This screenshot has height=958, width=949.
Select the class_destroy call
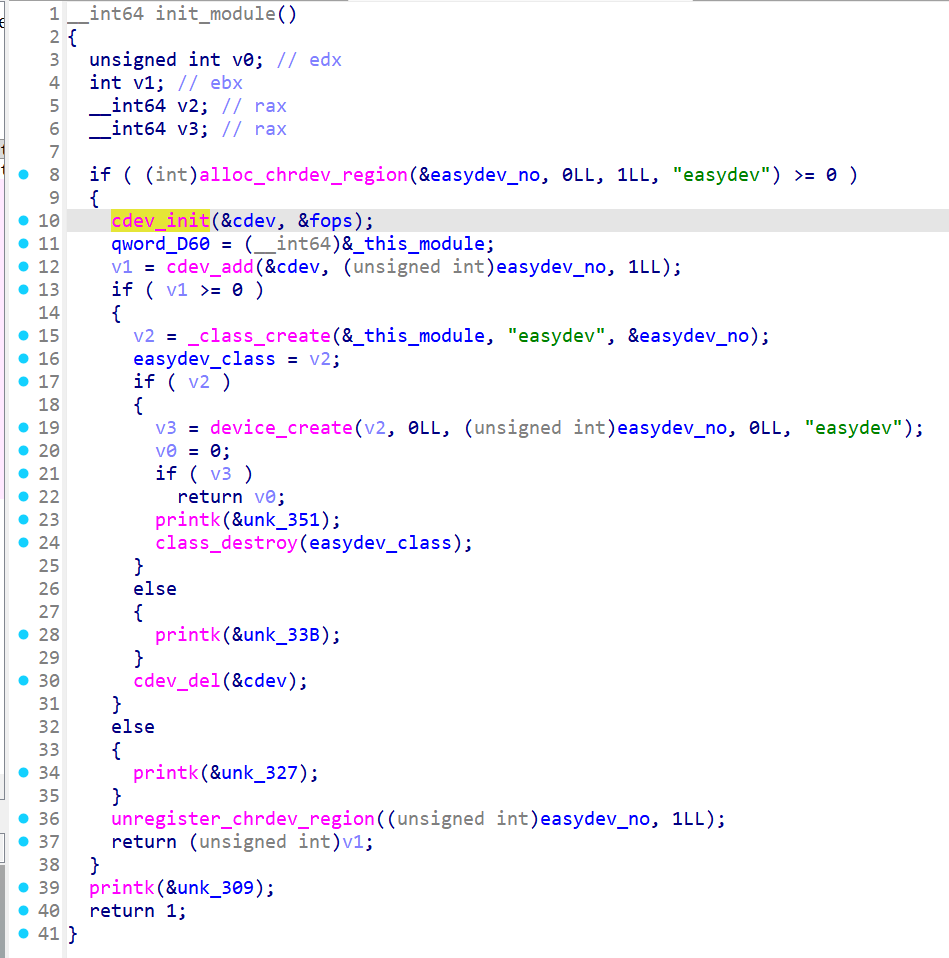(226, 543)
